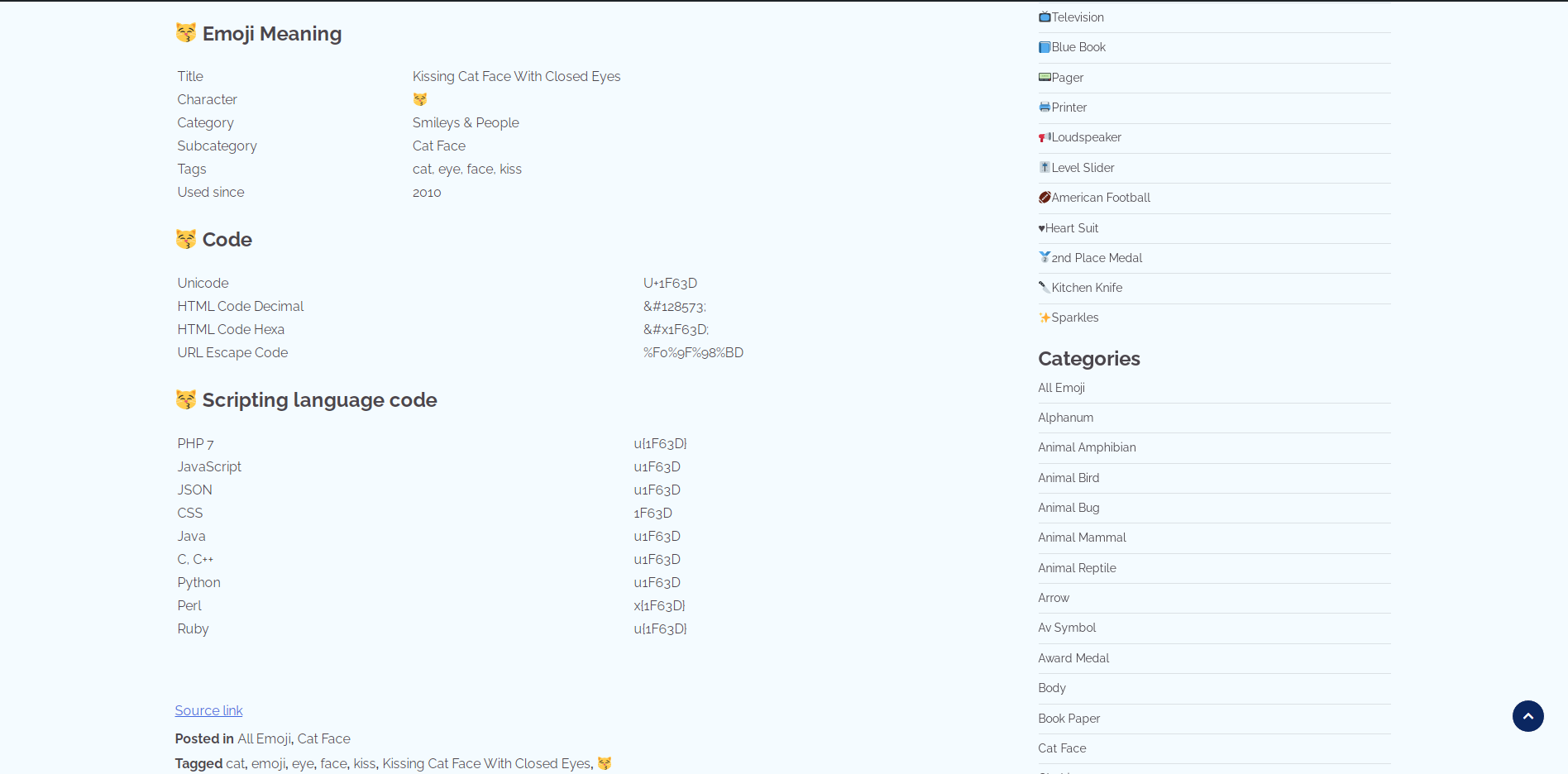Image resolution: width=1568 pixels, height=774 pixels.
Task: Click the PHP 7 code value
Action: pos(660,443)
